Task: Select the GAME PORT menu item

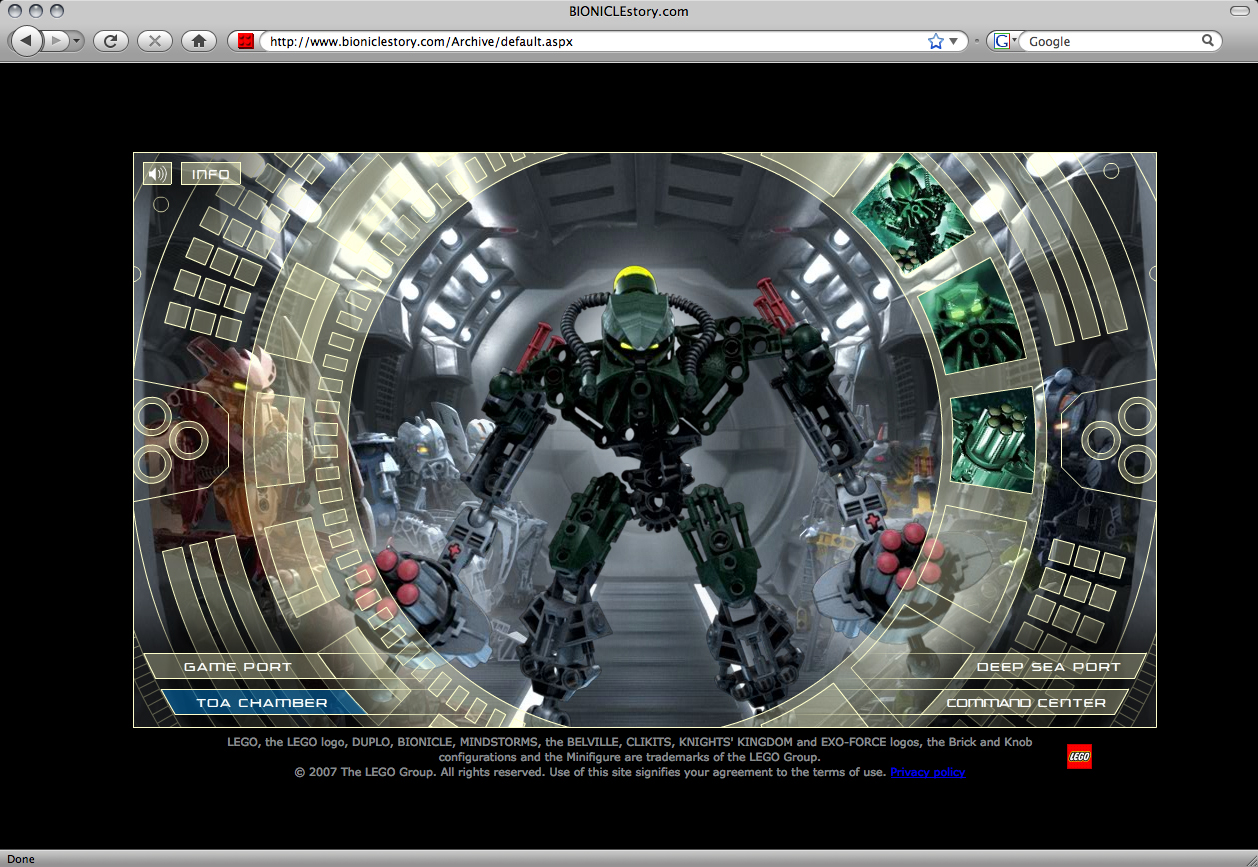Action: 237,667
